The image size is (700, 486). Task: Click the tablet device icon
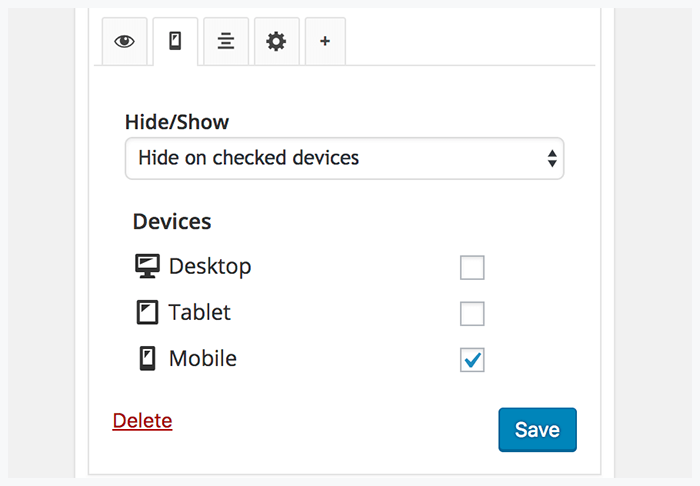point(147,312)
